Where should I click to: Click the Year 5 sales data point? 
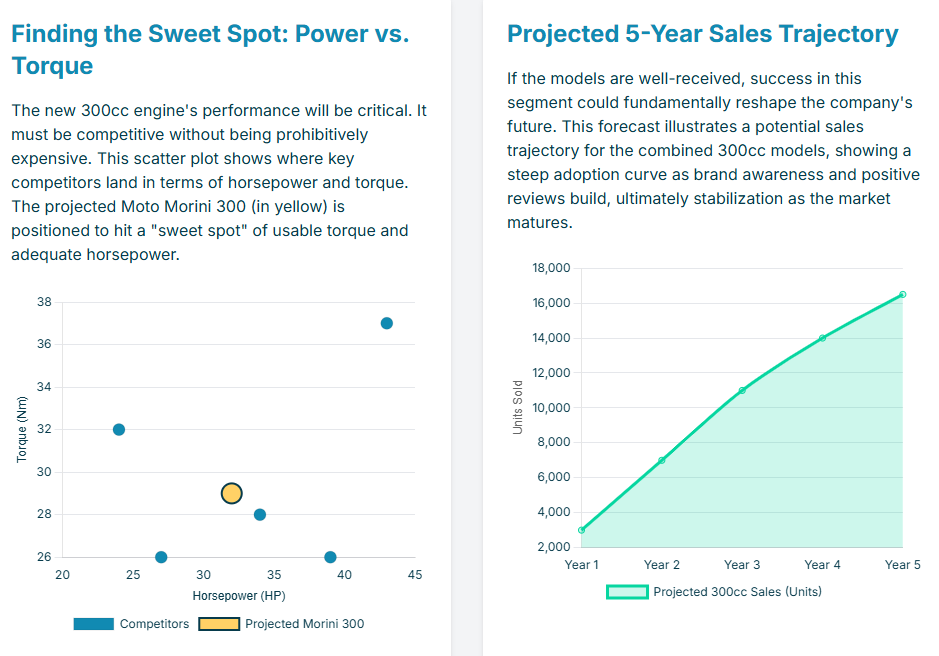[902, 294]
